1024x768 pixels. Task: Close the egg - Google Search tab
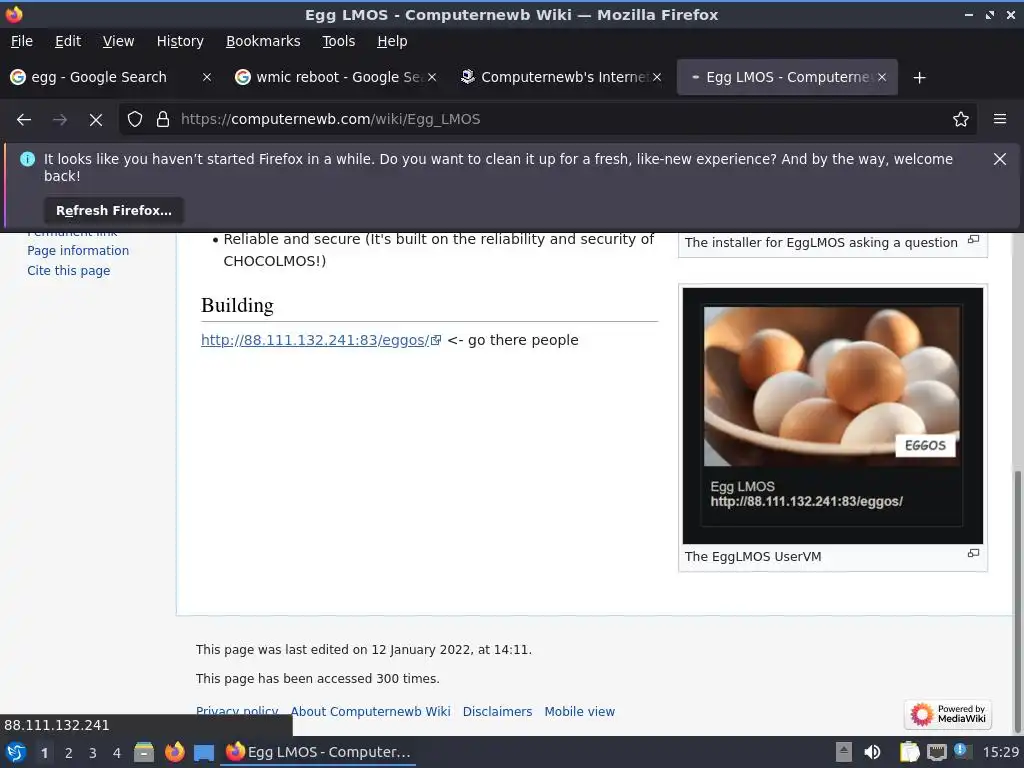[206, 78]
